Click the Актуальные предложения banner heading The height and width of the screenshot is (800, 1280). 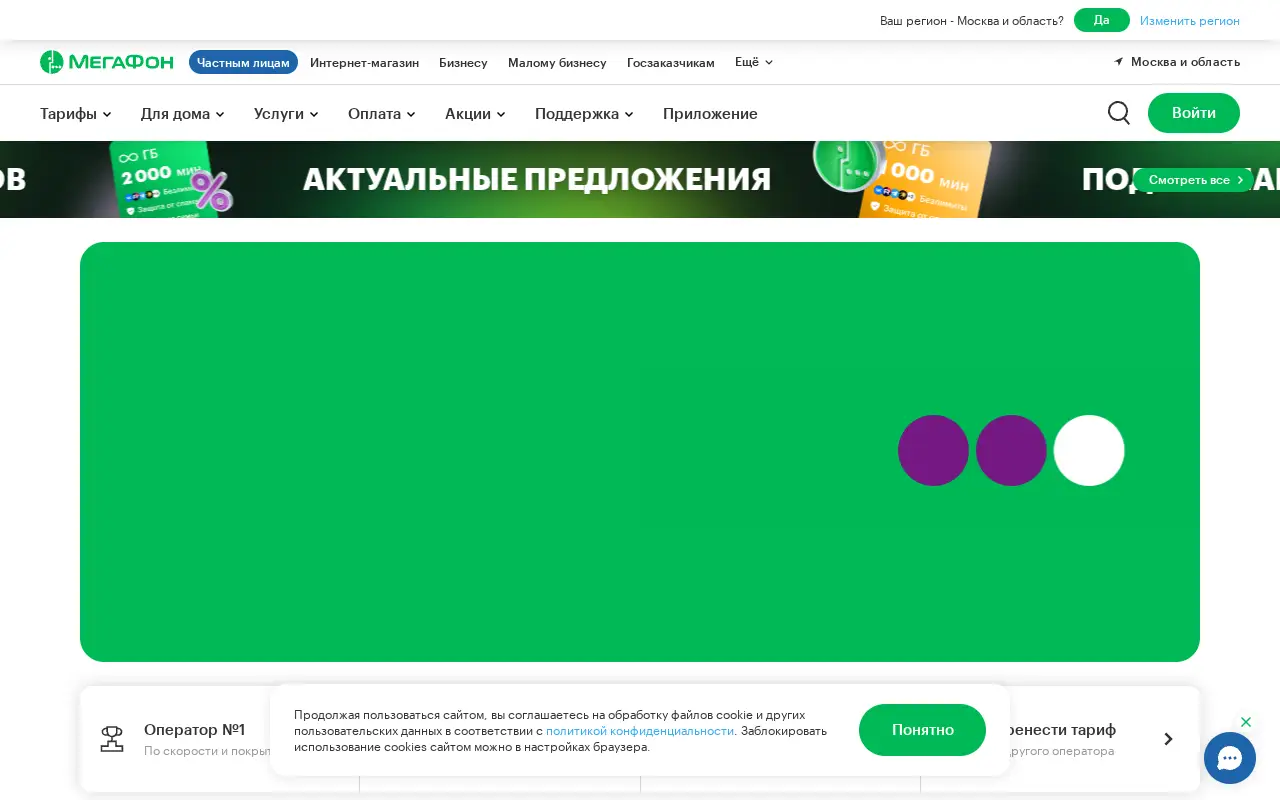coord(537,179)
